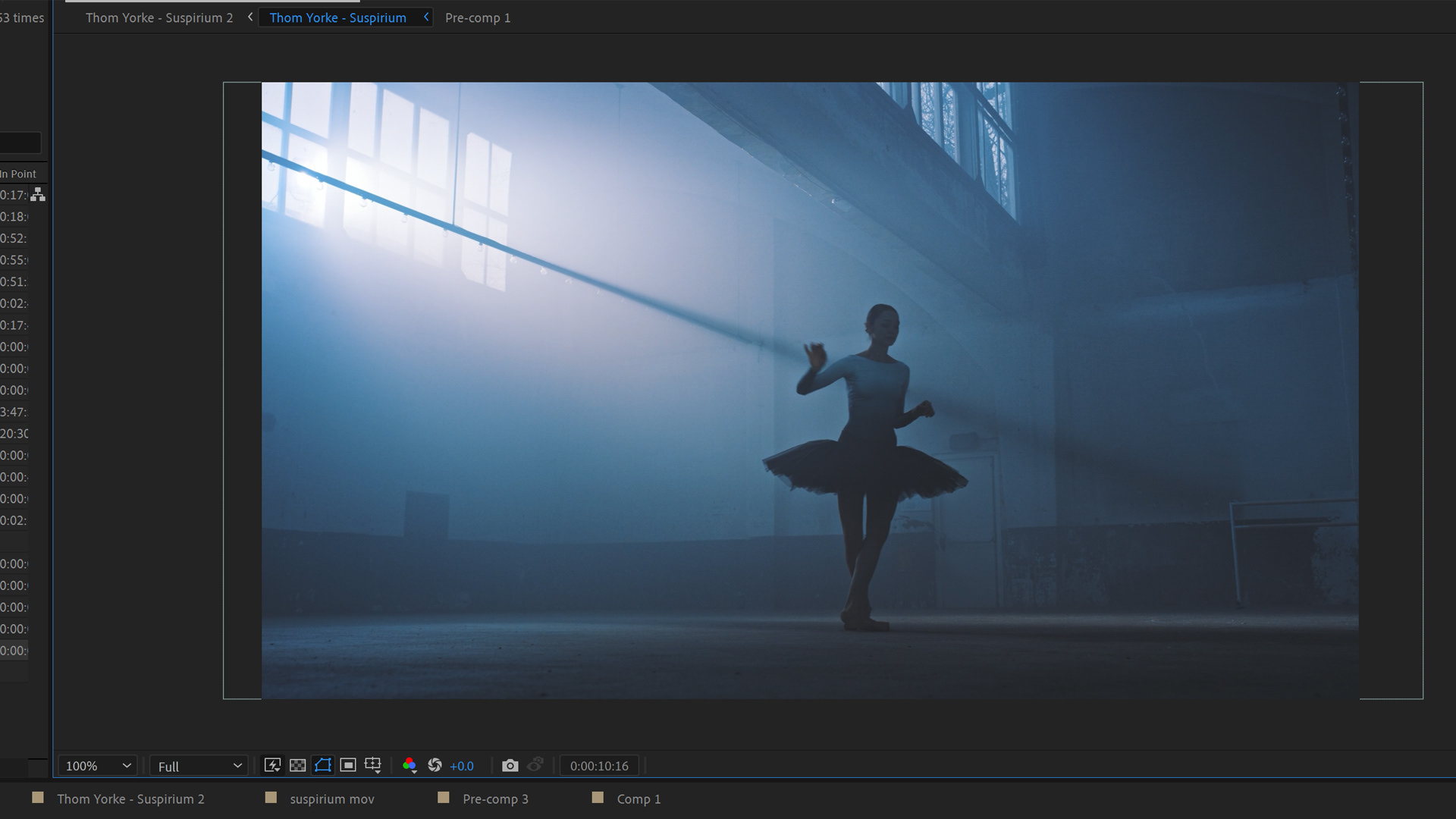1456x819 pixels.
Task: Toggle mask and shape path visibility
Action: coord(323,765)
